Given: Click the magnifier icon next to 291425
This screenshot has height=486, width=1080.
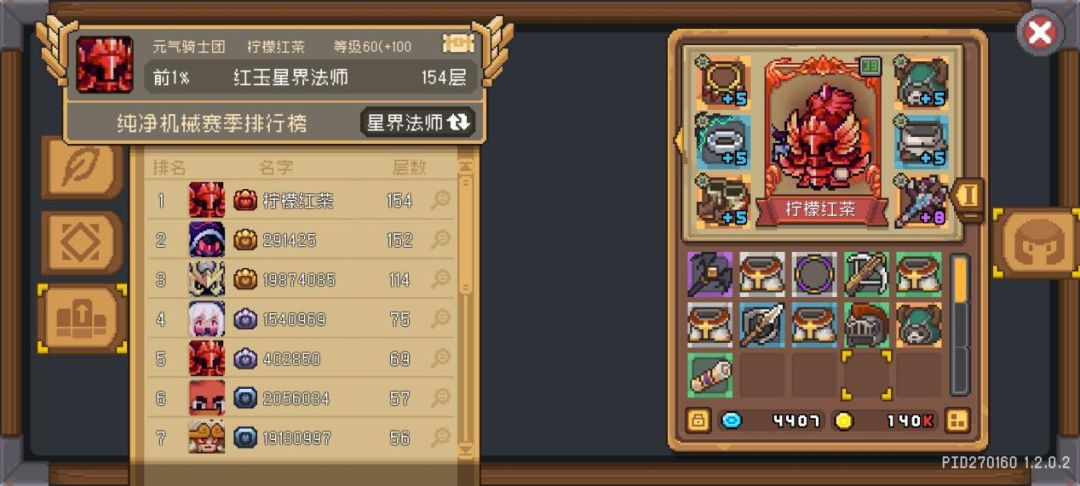Looking at the screenshot, I should tap(440, 240).
